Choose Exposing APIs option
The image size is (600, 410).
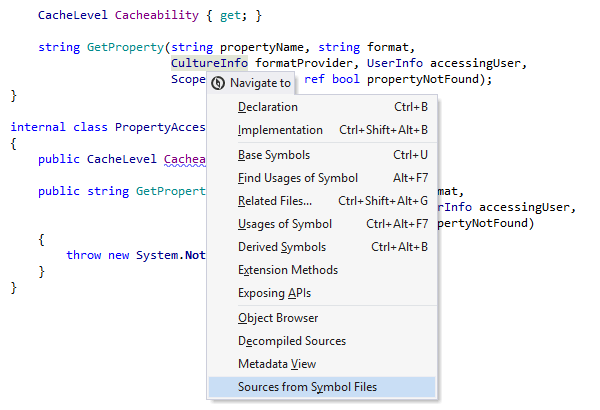point(274,293)
